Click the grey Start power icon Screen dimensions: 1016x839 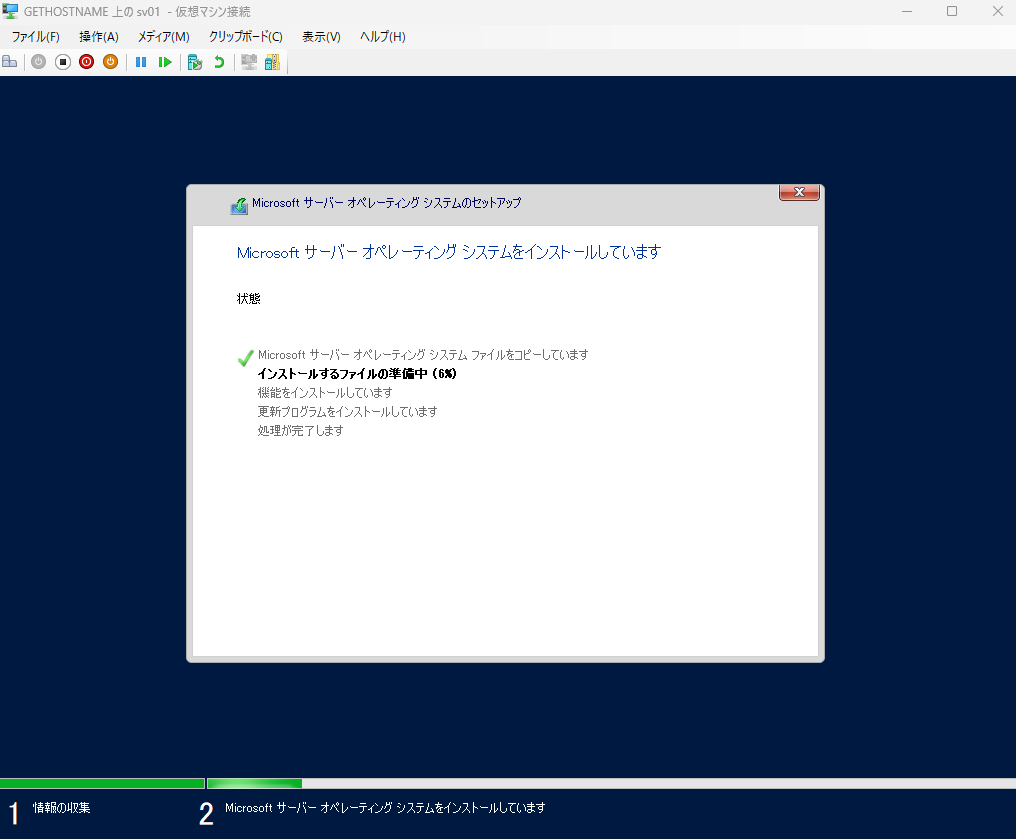click(x=39, y=62)
